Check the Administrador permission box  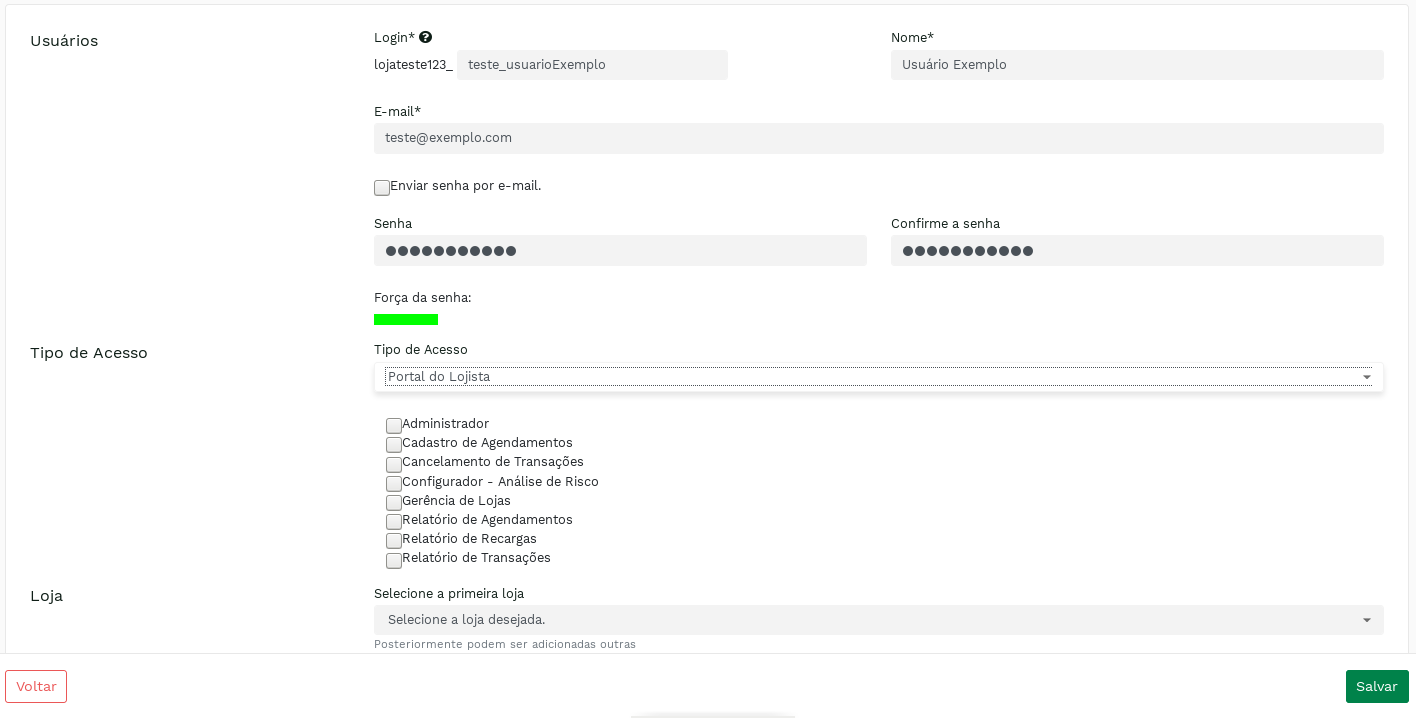click(394, 425)
